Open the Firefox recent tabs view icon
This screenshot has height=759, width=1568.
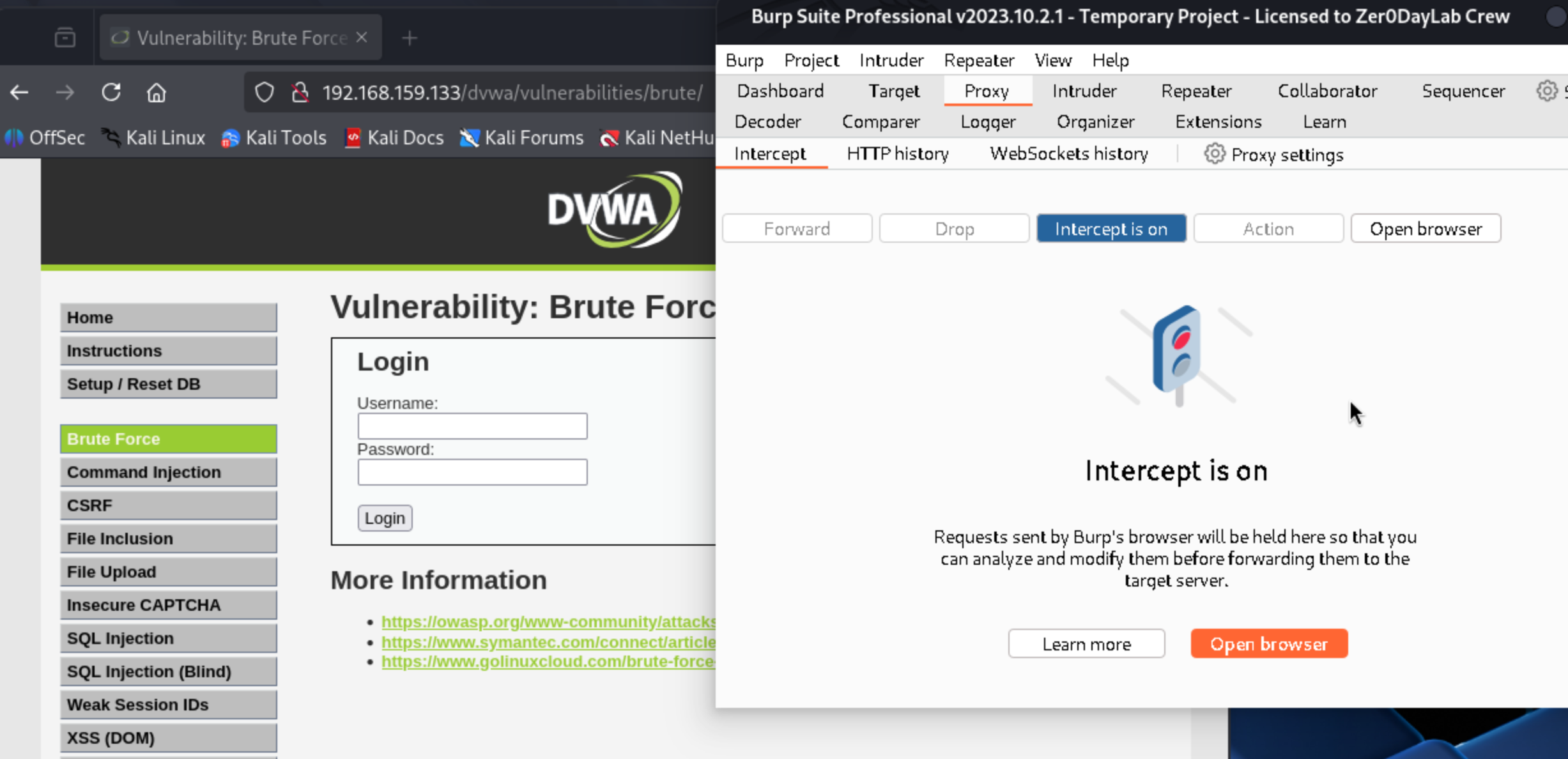65,38
